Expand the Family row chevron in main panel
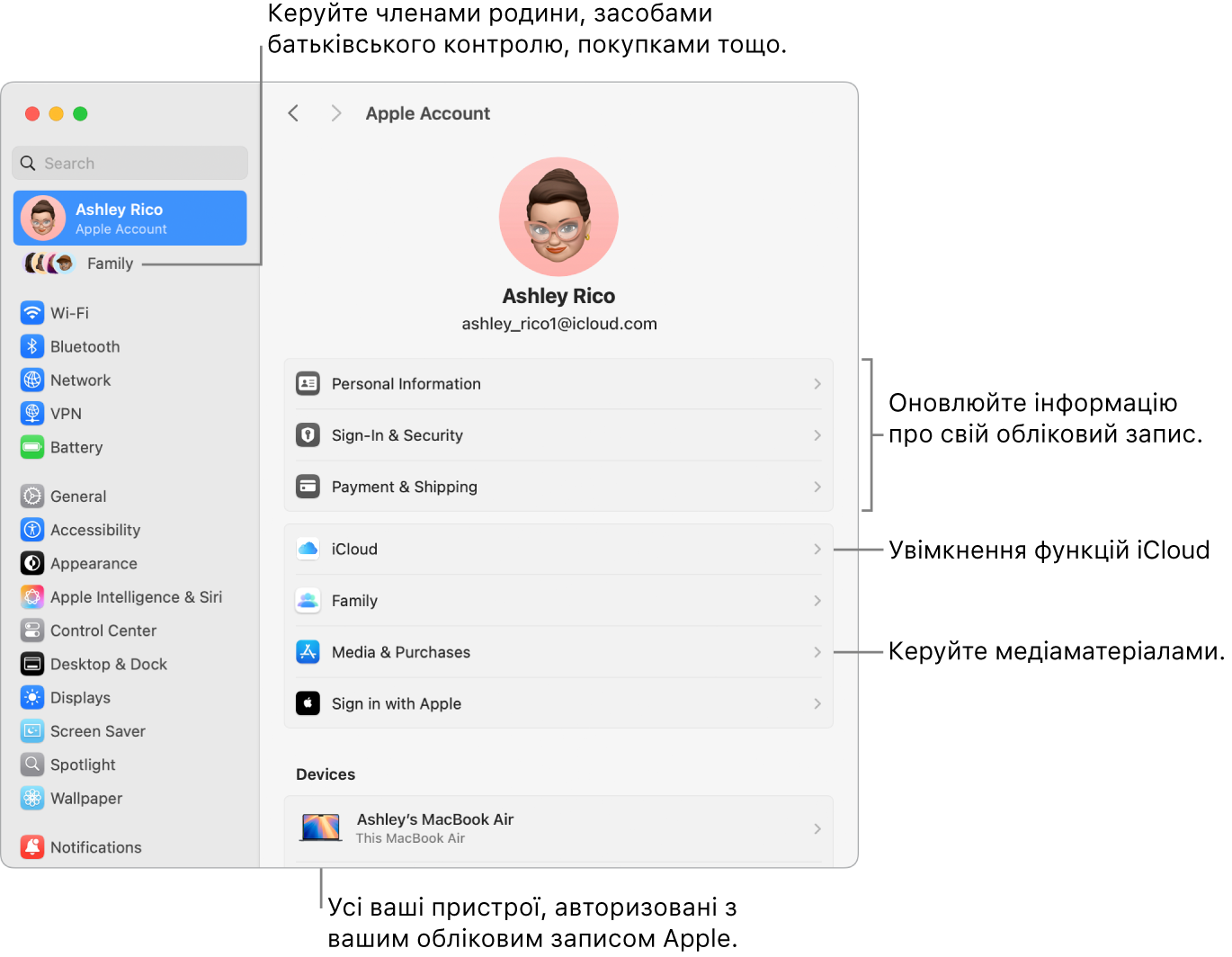The height and width of the screenshot is (957, 1232). click(817, 601)
